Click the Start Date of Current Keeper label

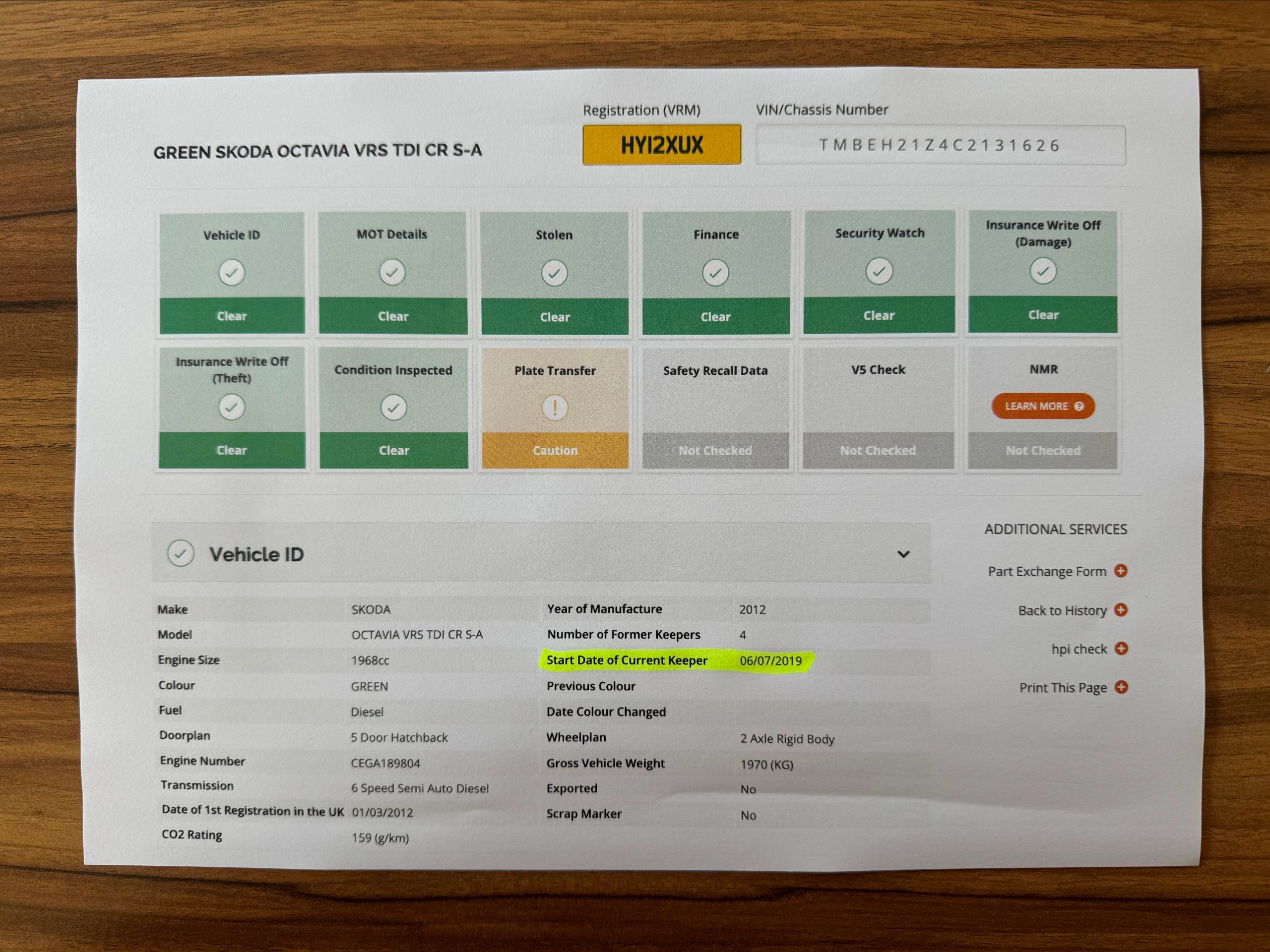click(x=627, y=660)
